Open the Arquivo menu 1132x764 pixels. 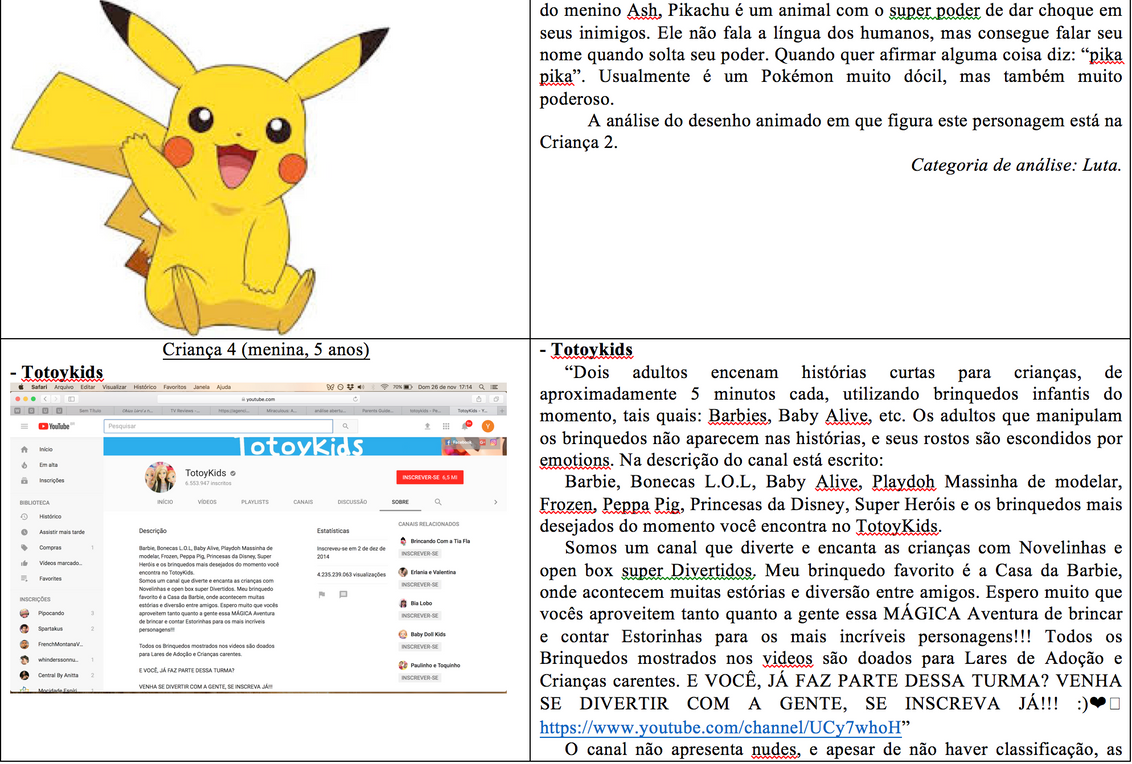click(x=64, y=387)
